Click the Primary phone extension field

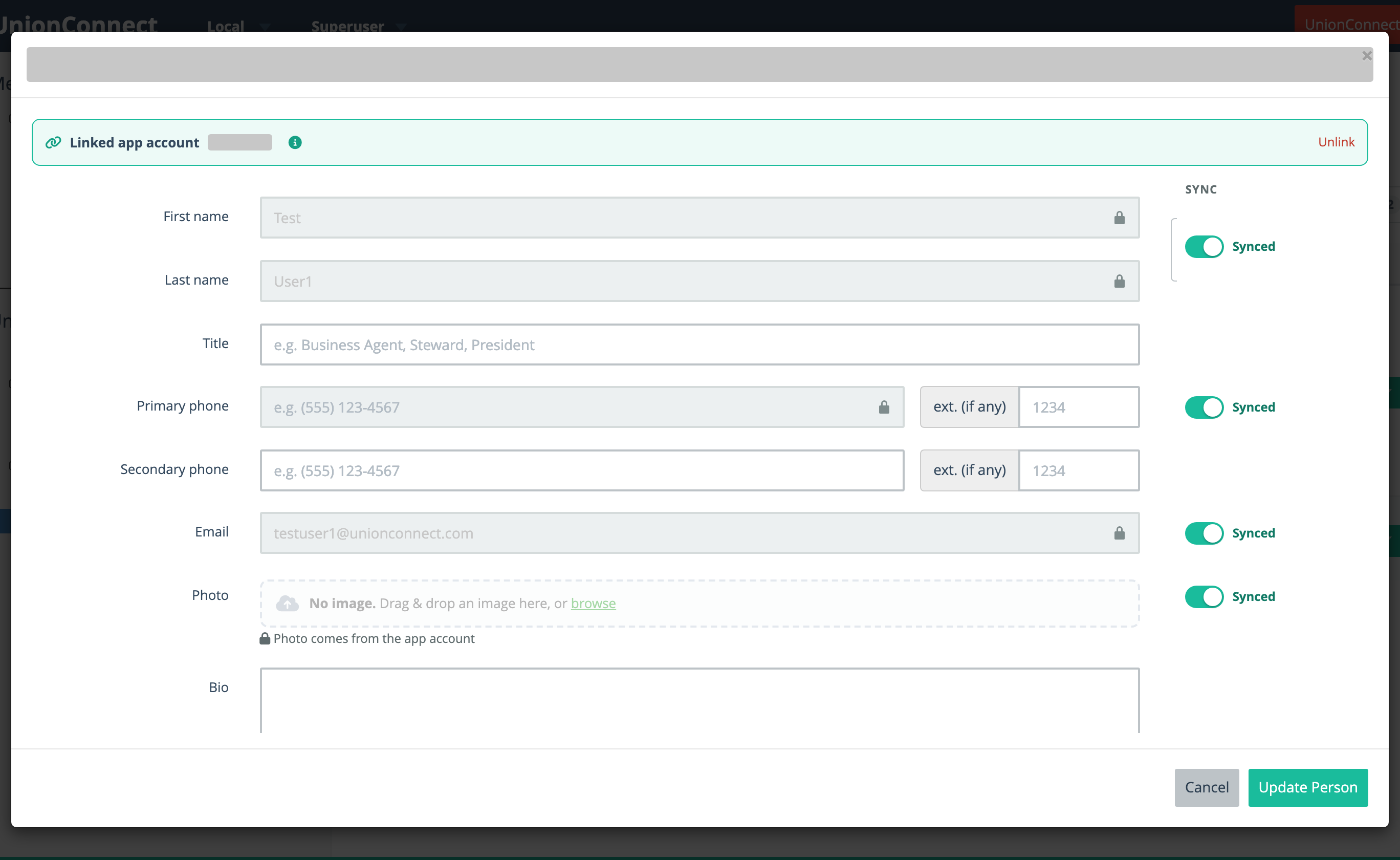coord(1079,407)
